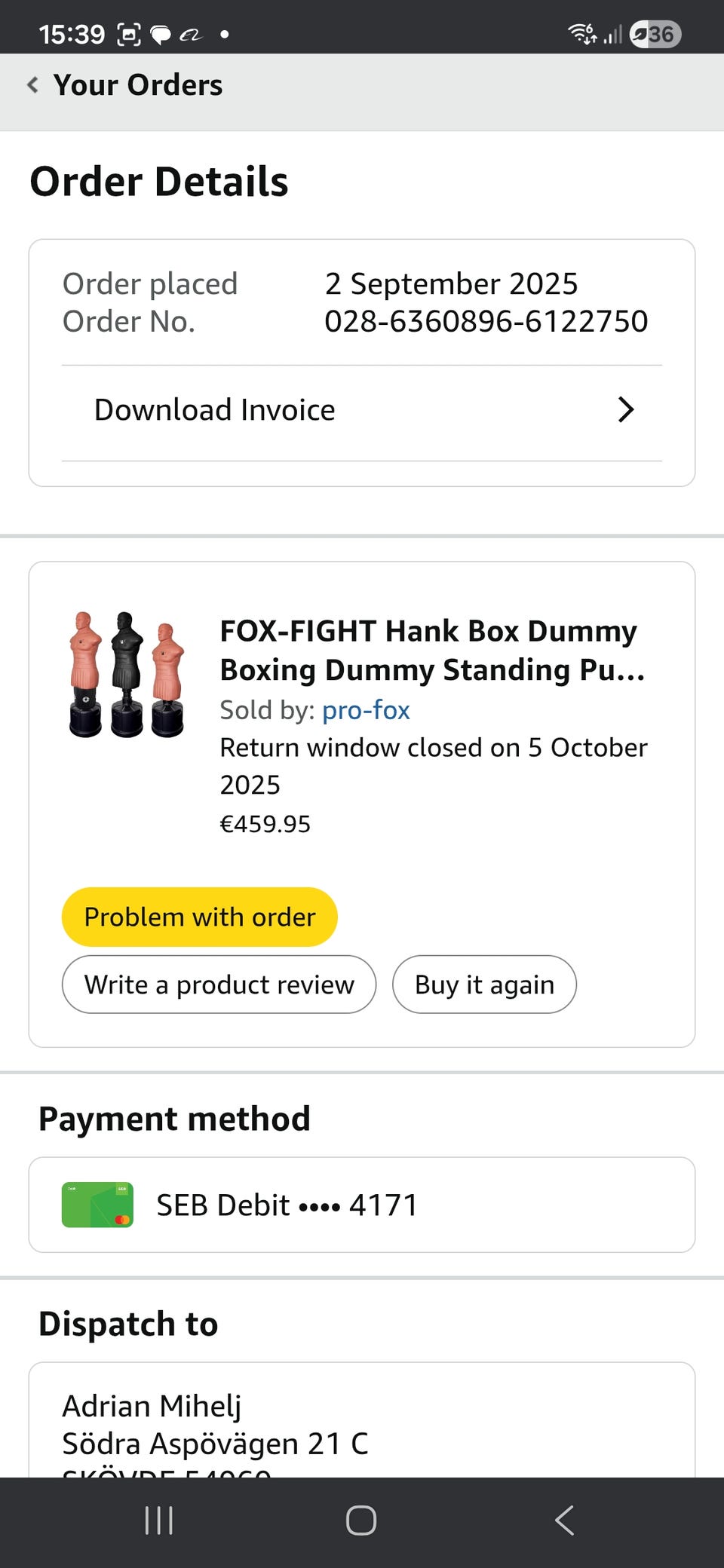Viewport: 724px width, 1568px height.
Task: Go back via Your Orders header
Action: (x=138, y=84)
